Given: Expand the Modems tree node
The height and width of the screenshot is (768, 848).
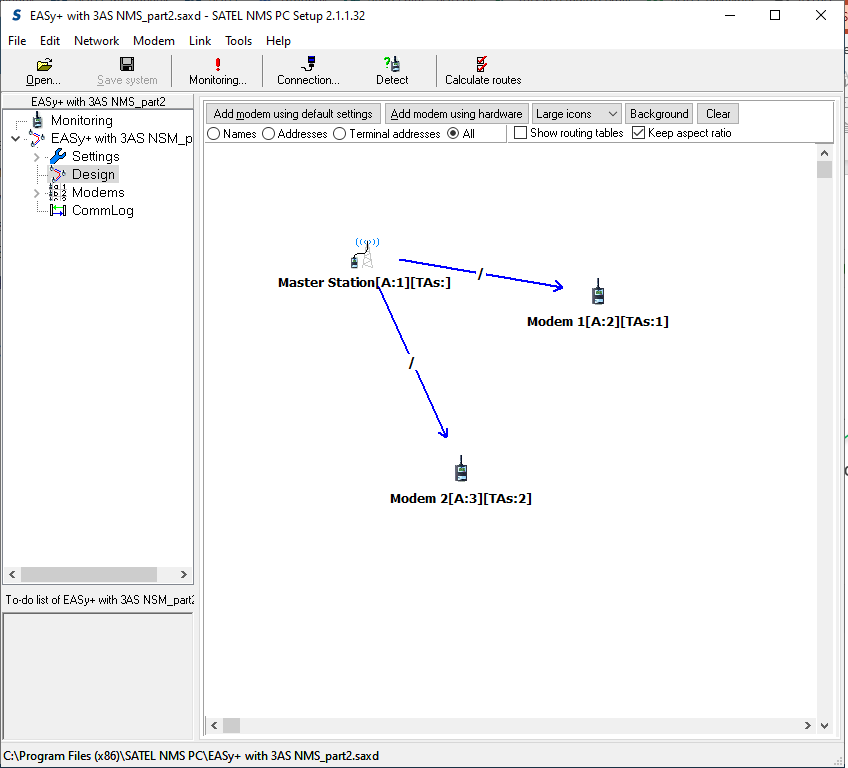Looking at the screenshot, I should click(37, 193).
